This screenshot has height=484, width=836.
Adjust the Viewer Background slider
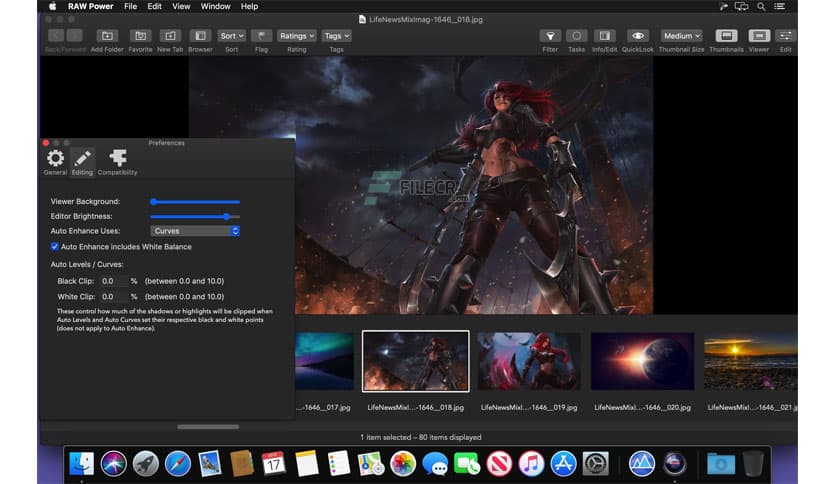[152, 201]
